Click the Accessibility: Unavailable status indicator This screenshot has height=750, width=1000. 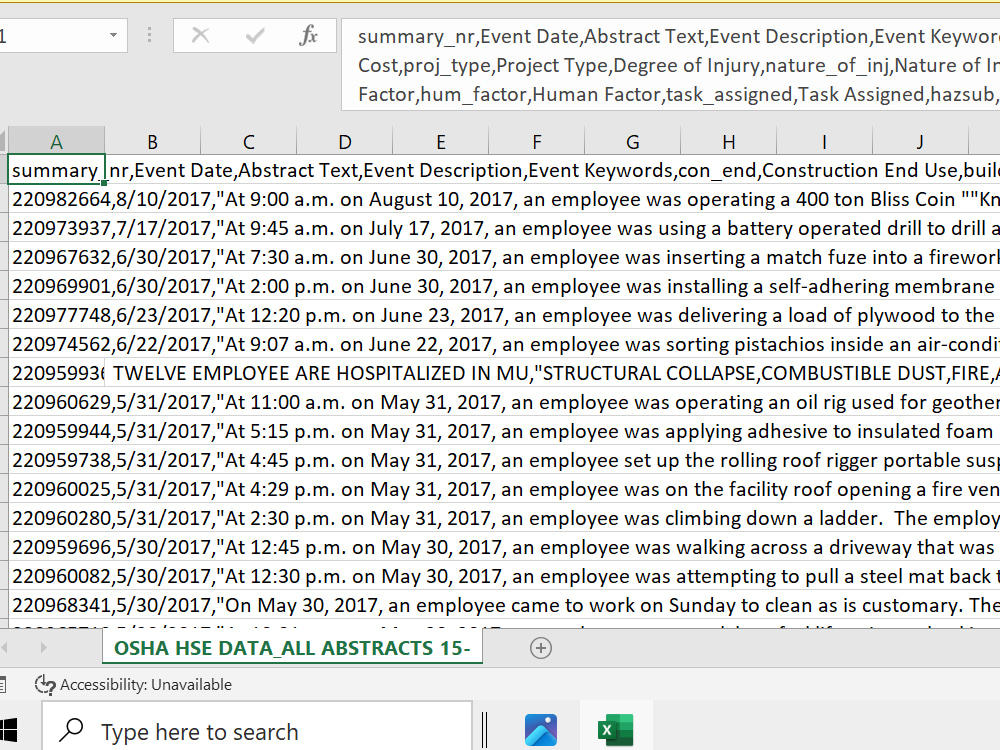coord(133,684)
